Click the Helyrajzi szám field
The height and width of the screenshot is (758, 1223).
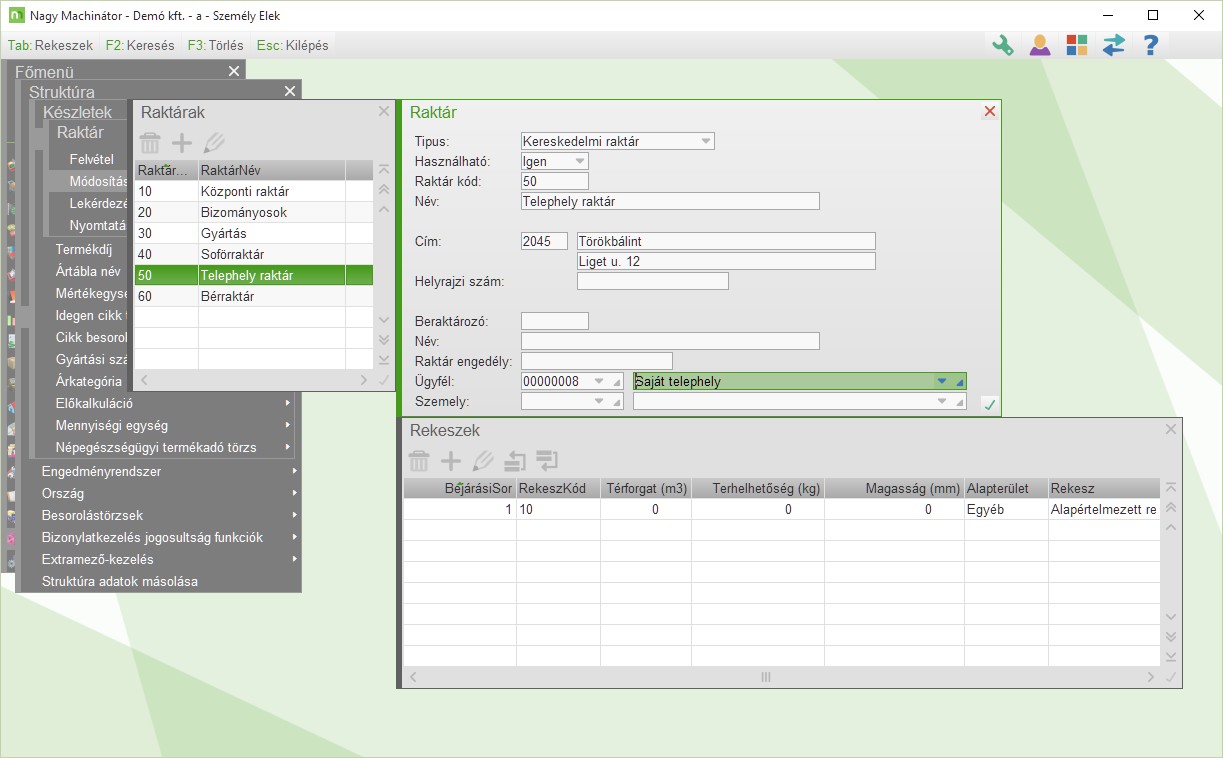click(653, 281)
